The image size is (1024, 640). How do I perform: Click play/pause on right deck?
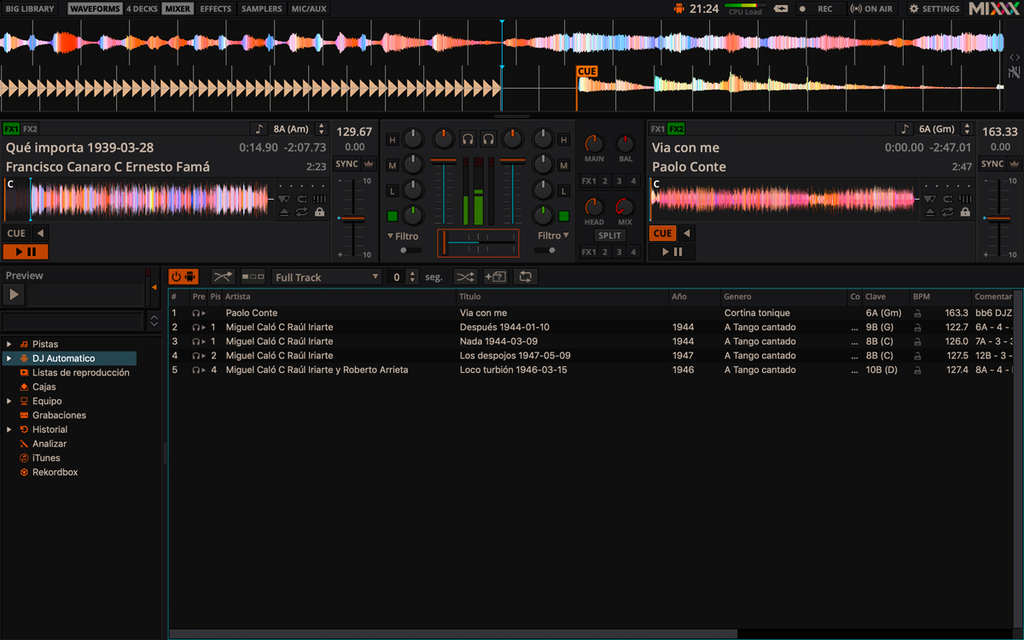(x=672, y=251)
